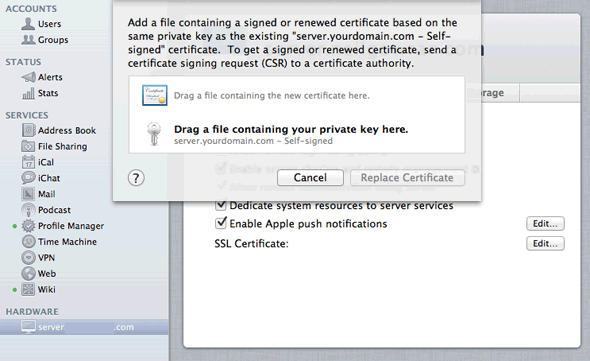The image size is (590, 361).
Task: Select the Groups sidebar icon
Action: (28, 40)
